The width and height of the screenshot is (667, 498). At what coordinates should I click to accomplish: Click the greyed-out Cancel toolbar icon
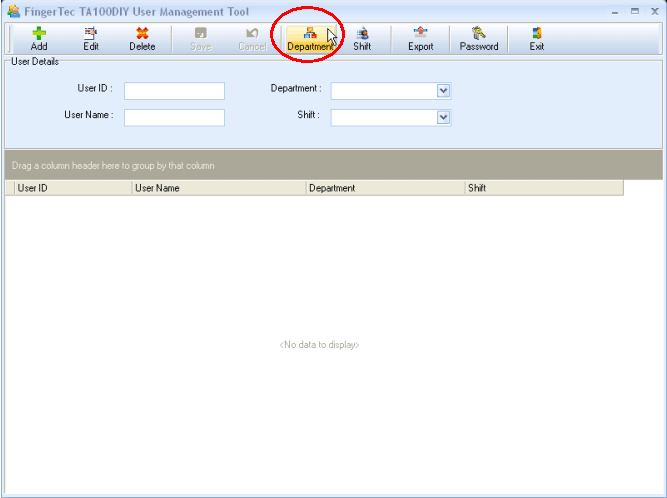[252, 39]
